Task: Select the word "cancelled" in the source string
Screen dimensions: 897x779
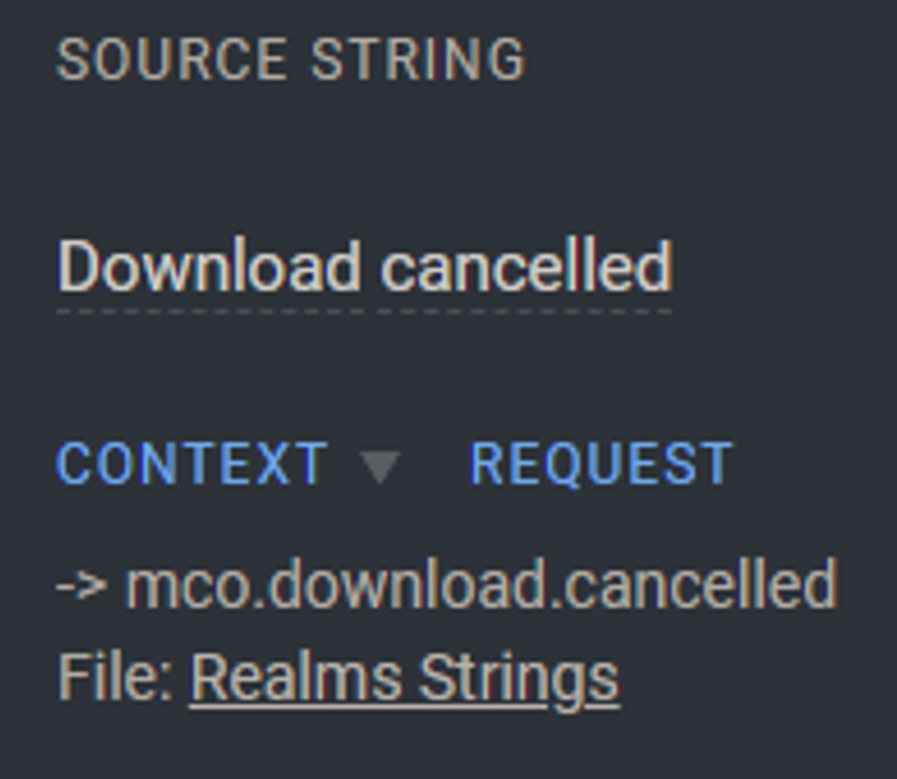Action: click(526, 268)
